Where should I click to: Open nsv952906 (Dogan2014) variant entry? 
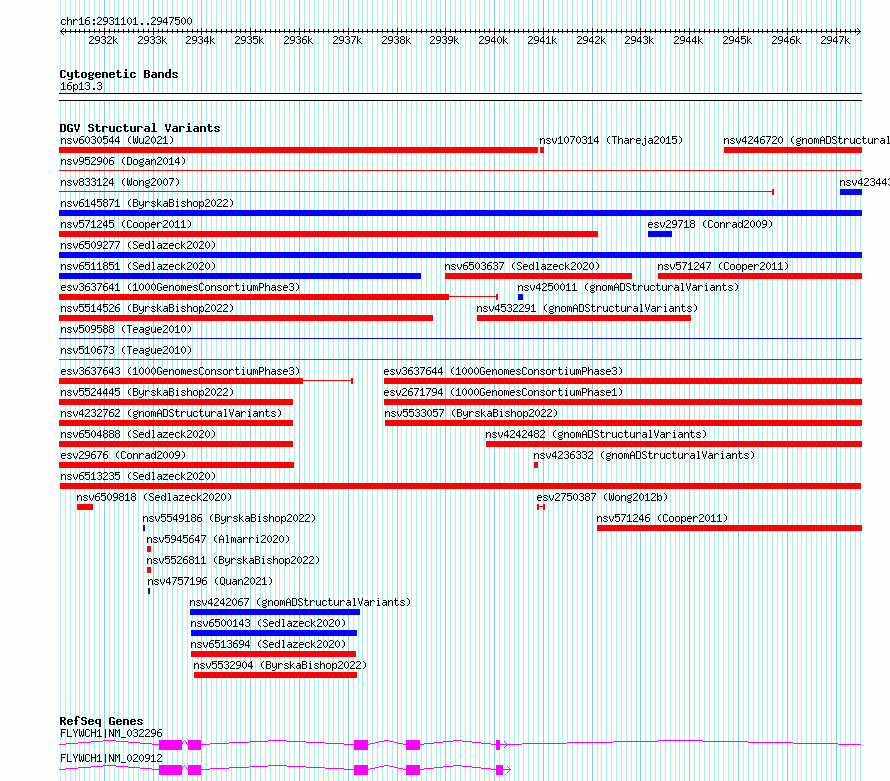[123, 161]
